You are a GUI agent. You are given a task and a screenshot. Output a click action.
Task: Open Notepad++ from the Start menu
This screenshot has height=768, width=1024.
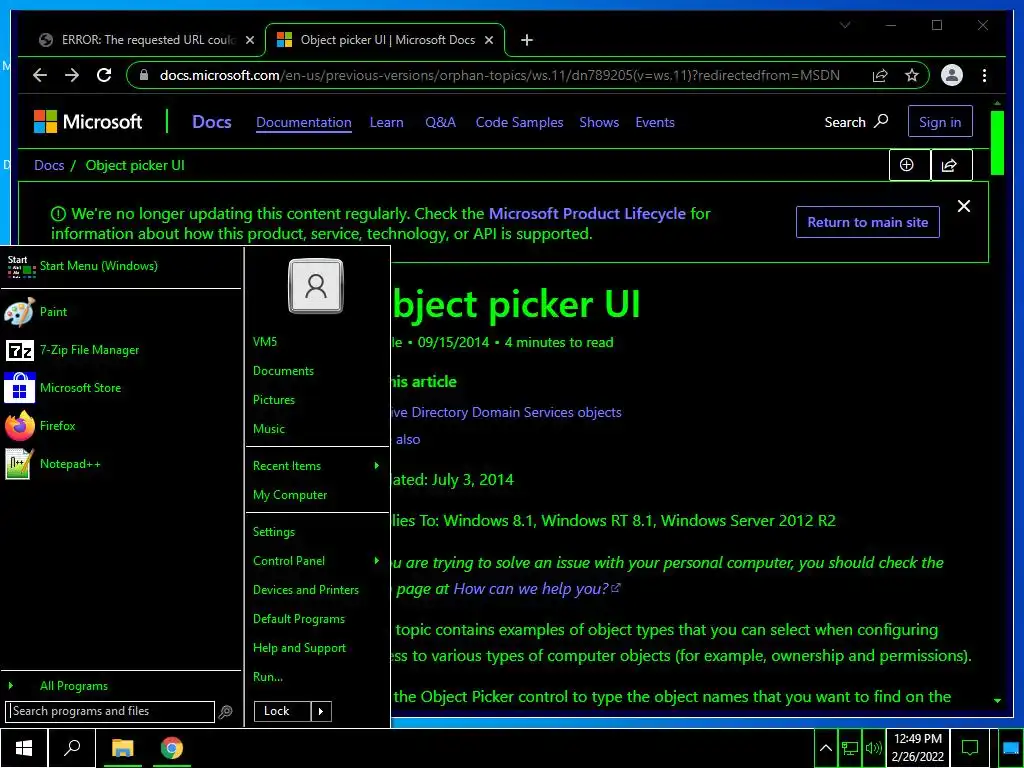click(121, 464)
